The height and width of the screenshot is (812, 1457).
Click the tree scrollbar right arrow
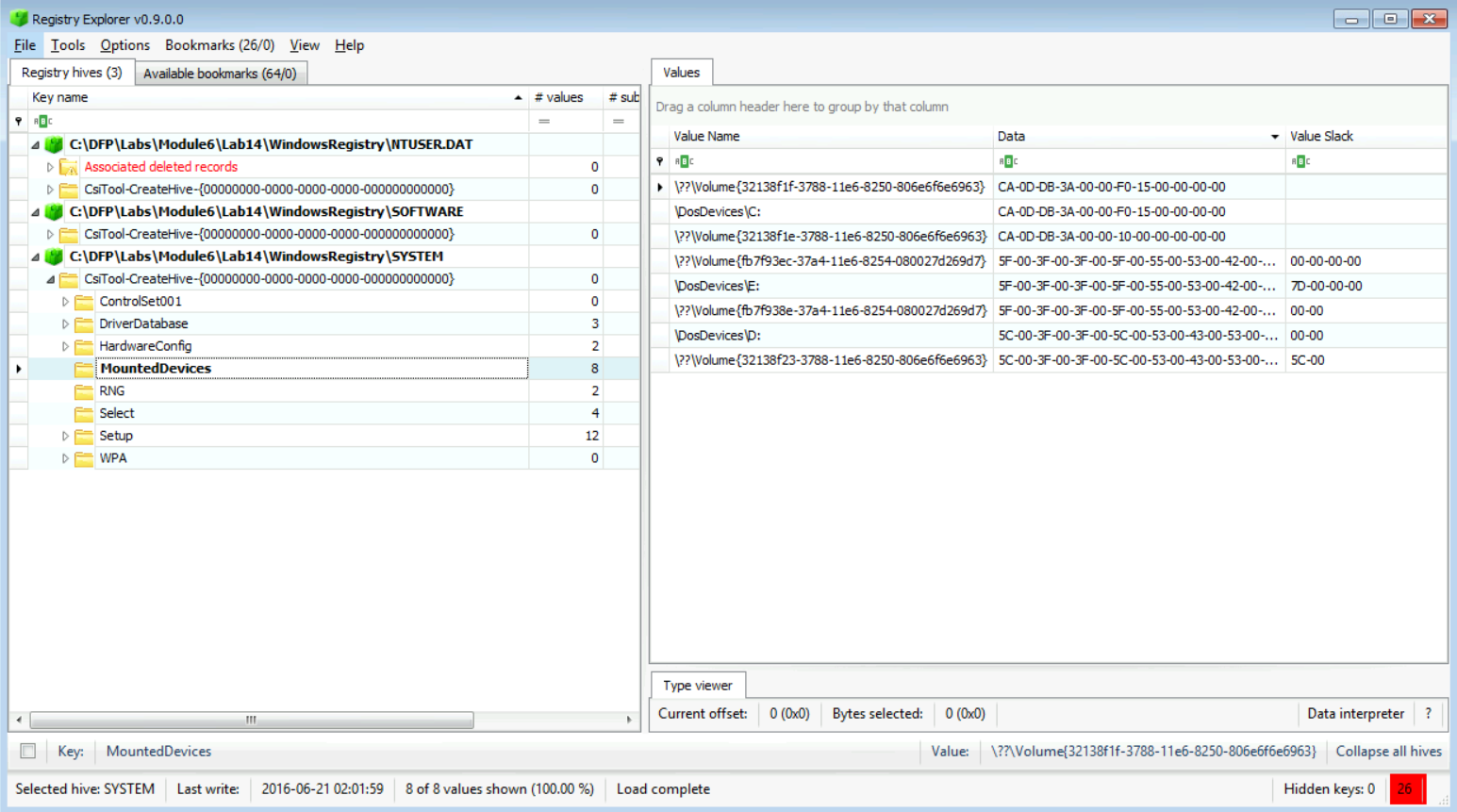pyautogui.click(x=629, y=721)
